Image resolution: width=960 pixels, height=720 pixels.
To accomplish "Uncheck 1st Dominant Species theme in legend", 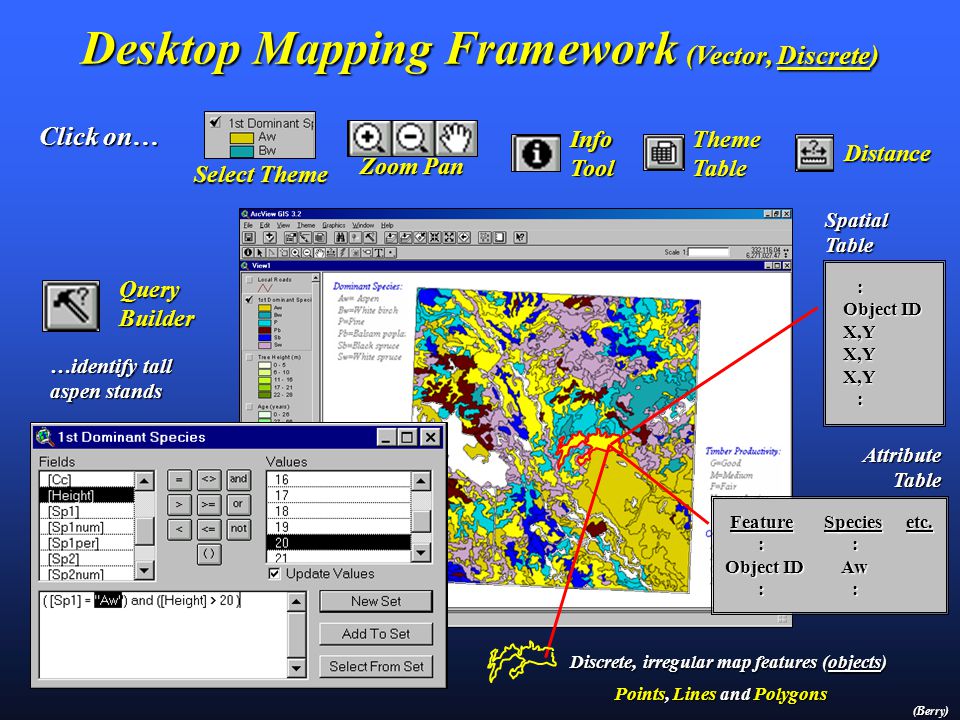I will click(x=249, y=300).
